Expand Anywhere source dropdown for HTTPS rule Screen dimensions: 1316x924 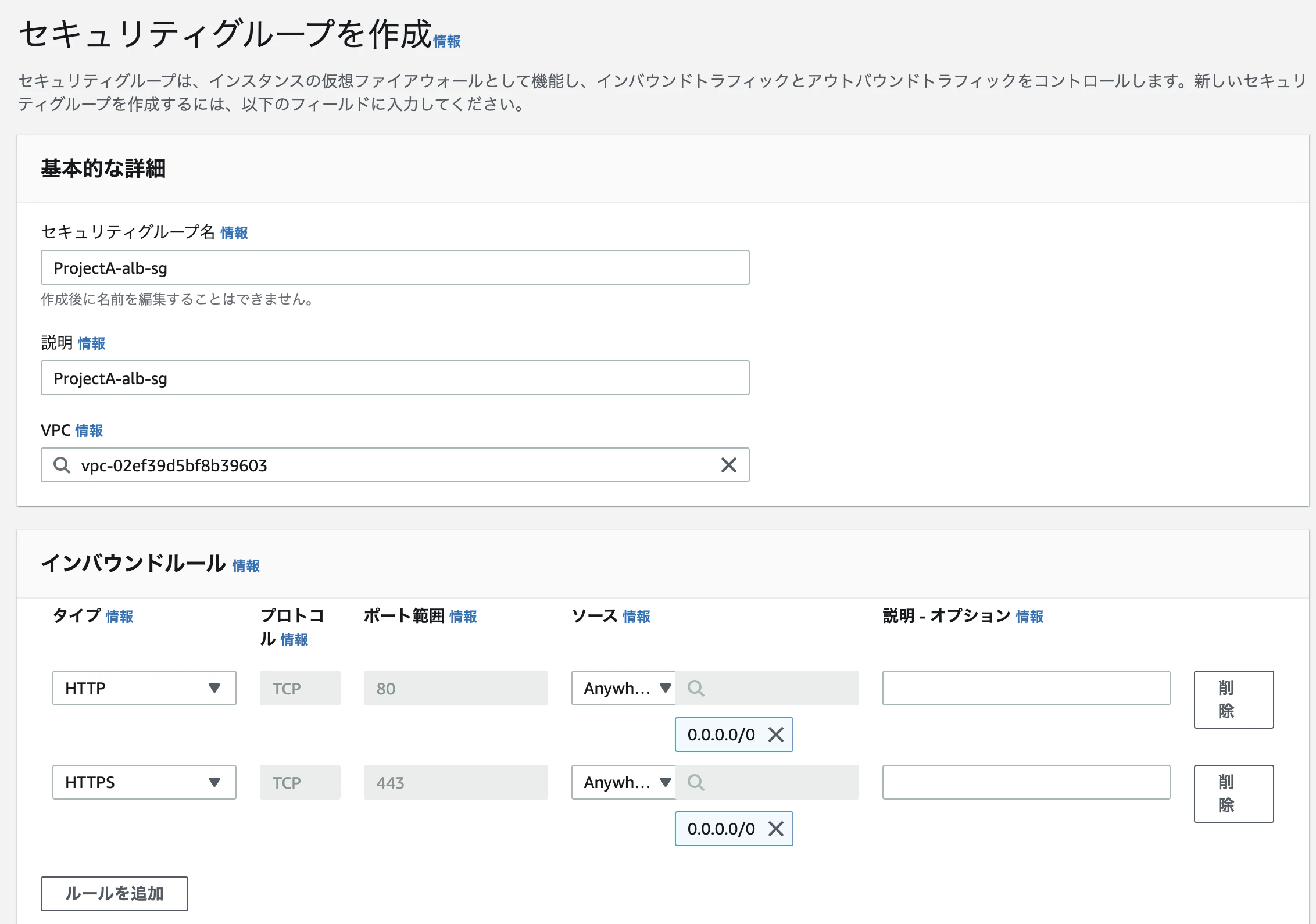[x=624, y=782]
